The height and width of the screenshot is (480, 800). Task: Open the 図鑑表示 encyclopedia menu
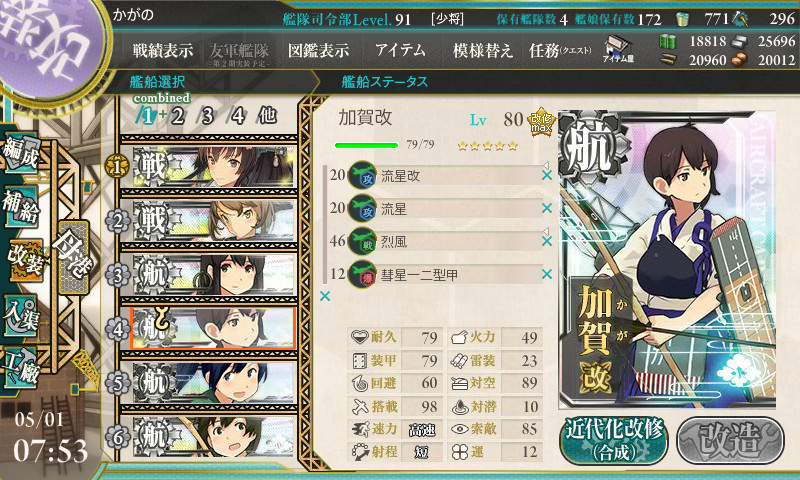click(318, 50)
